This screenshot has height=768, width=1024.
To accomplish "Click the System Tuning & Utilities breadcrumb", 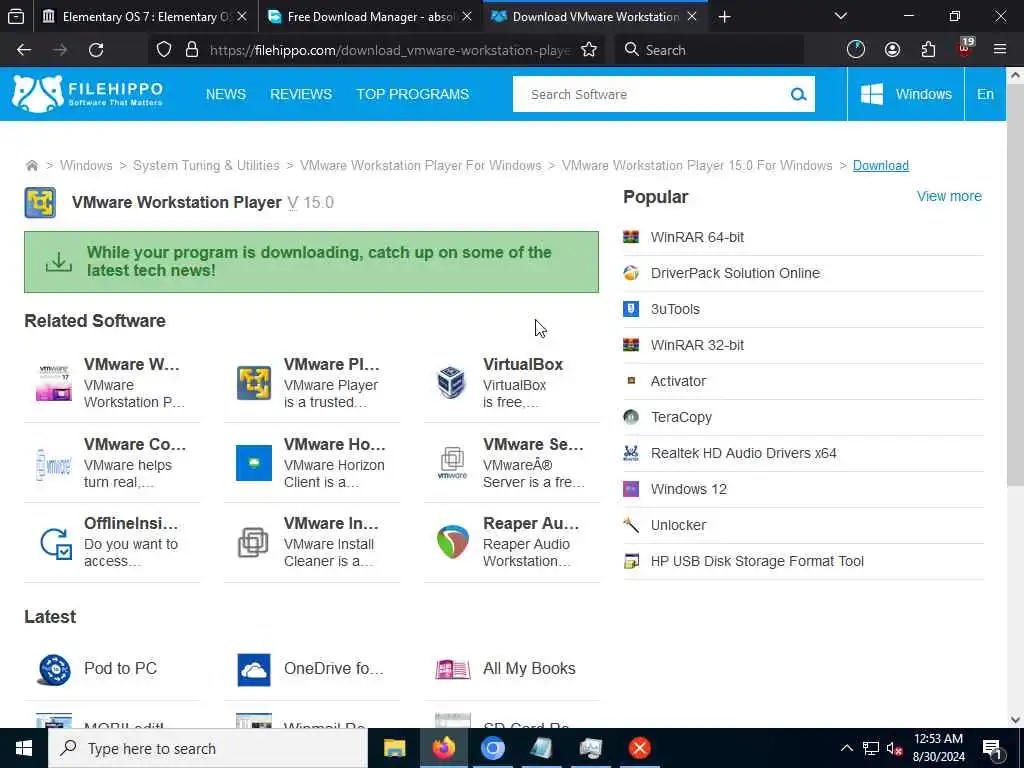I will pos(206,165).
